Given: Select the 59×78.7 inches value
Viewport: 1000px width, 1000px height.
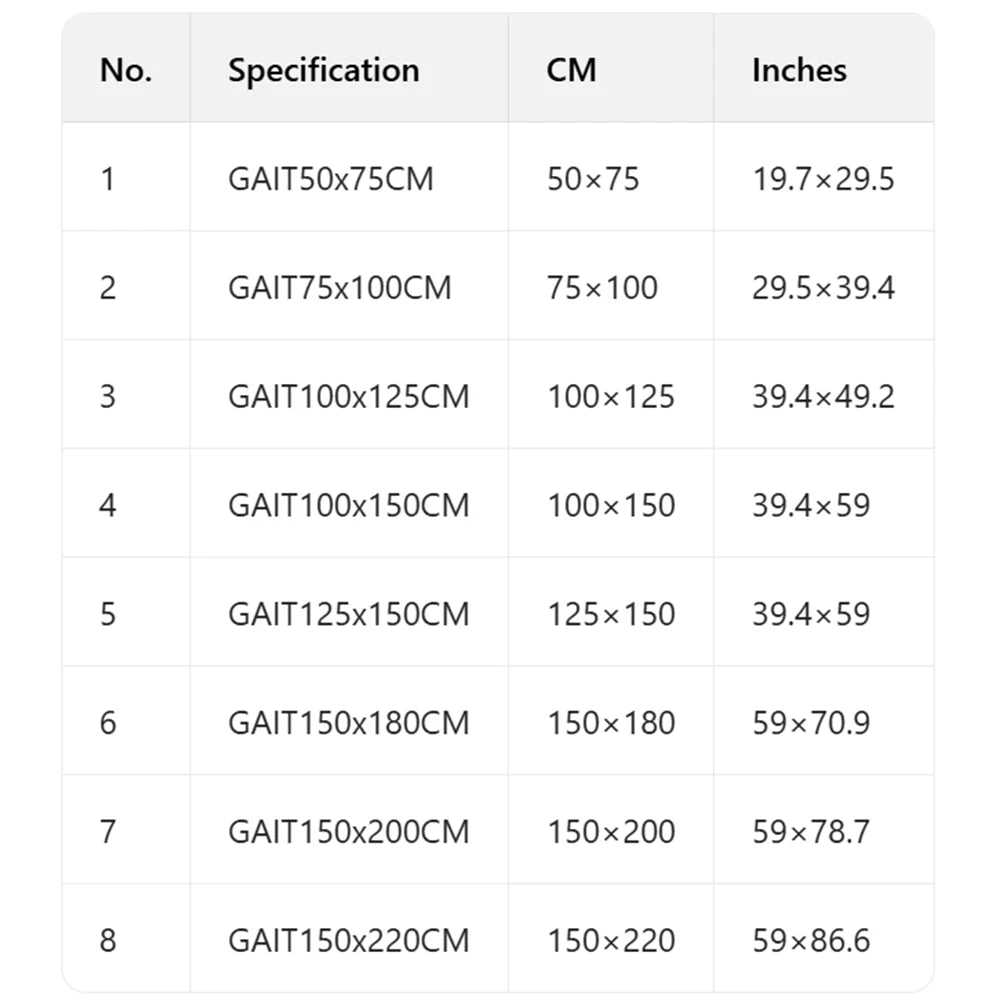Looking at the screenshot, I should point(810,832).
